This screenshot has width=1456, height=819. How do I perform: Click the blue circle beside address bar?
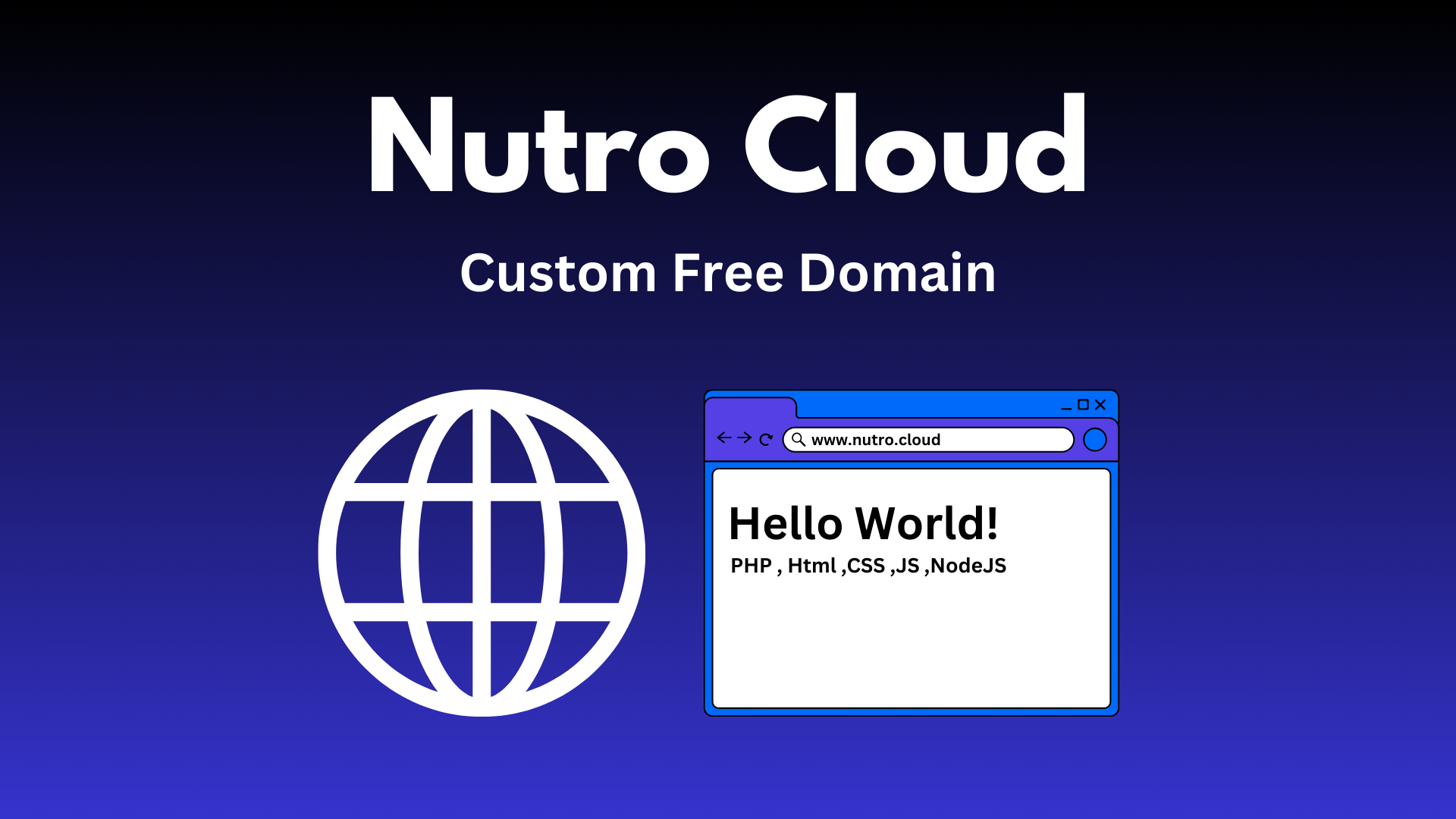point(1095,440)
